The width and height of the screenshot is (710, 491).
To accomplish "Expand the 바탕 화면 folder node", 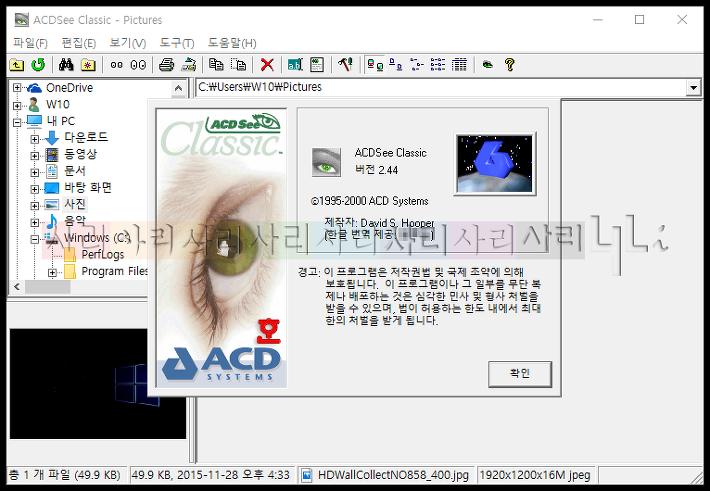I will 34,189.
